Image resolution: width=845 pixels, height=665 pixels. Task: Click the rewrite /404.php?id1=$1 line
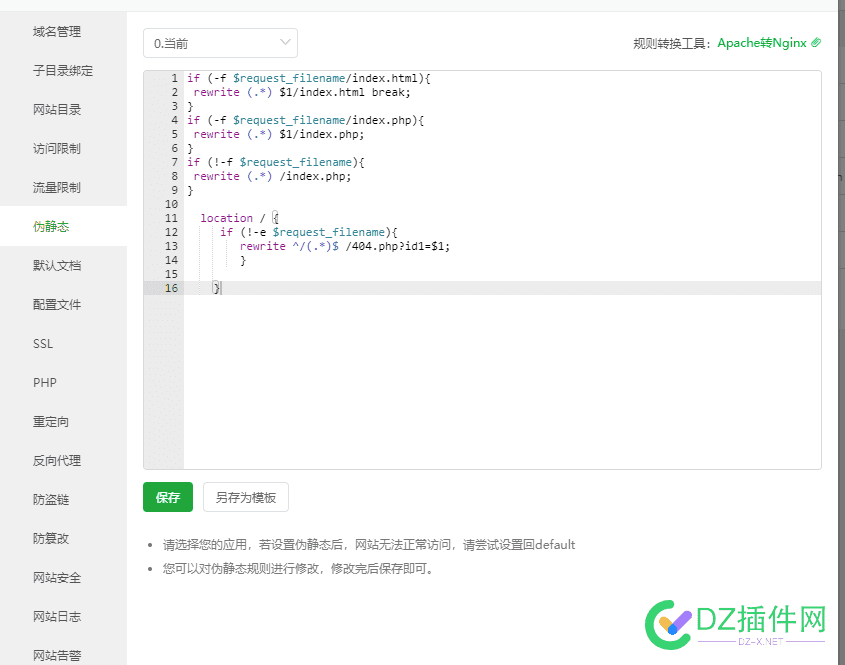(x=344, y=246)
